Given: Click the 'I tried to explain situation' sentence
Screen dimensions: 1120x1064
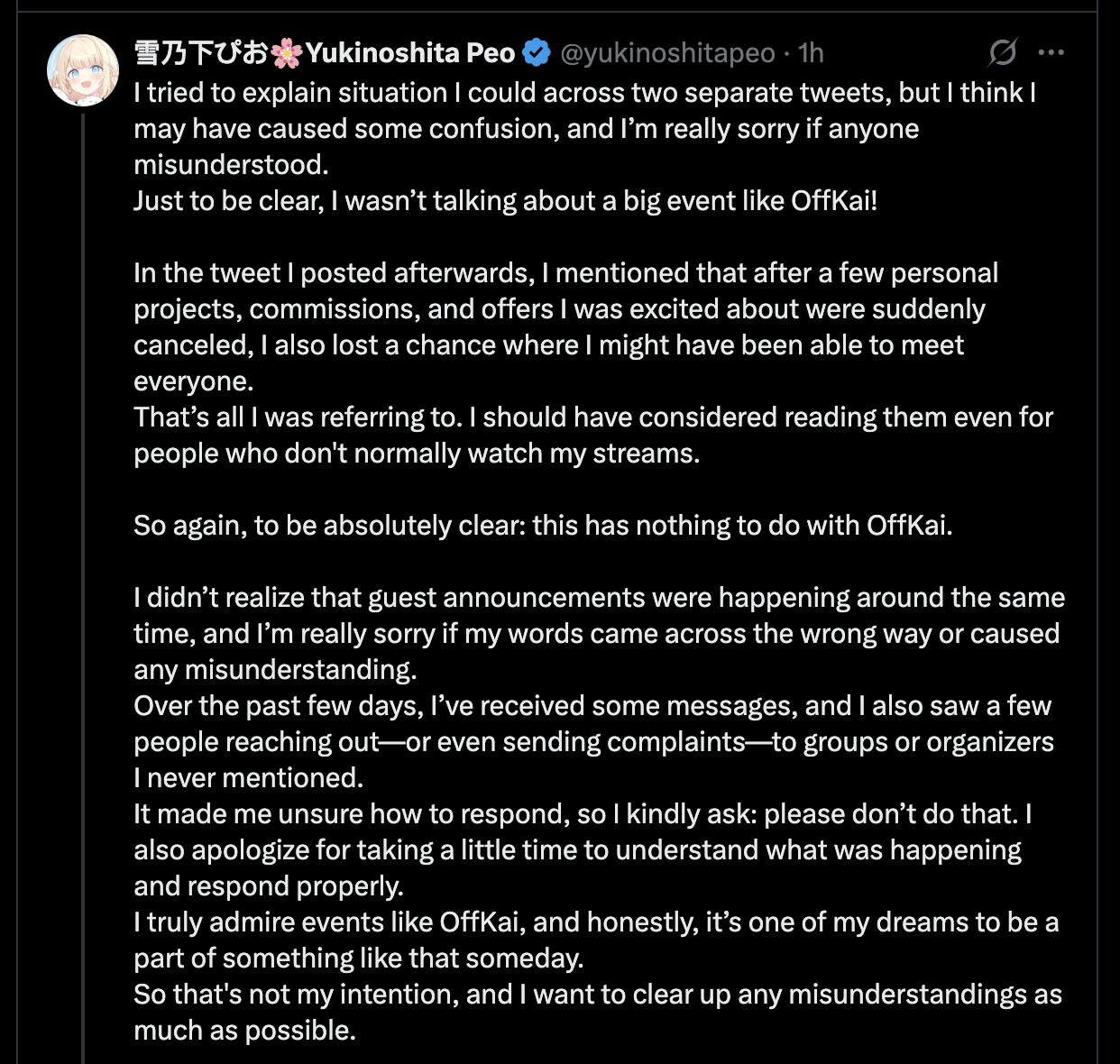Looking at the screenshot, I should point(585,129).
